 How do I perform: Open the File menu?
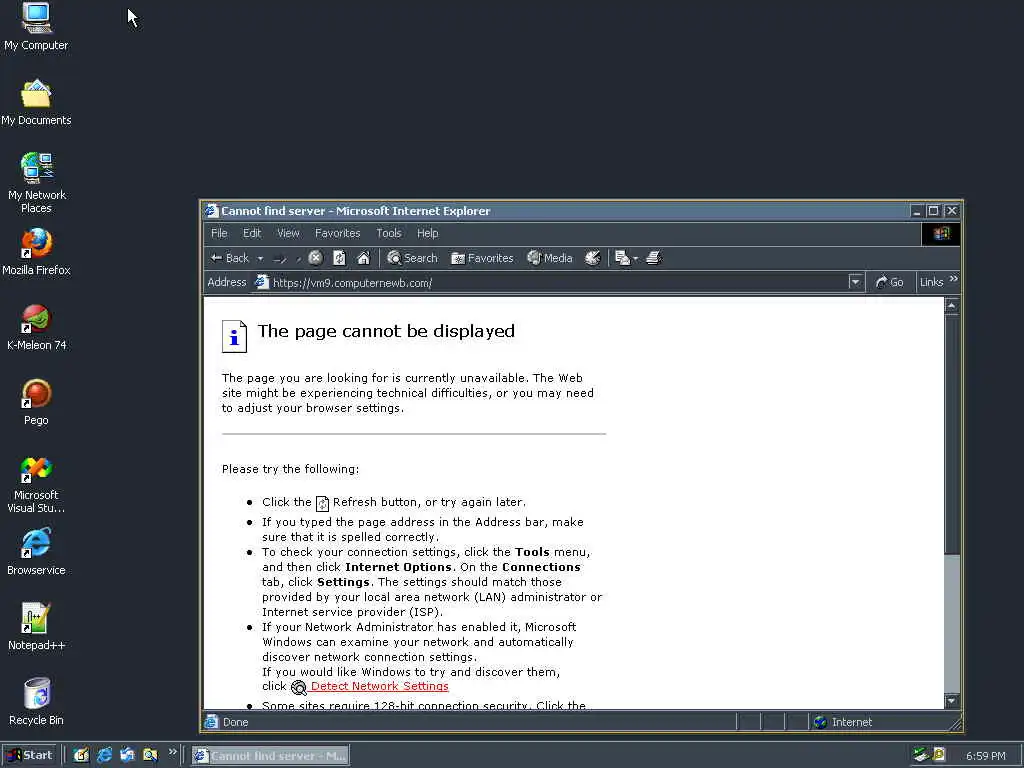click(x=219, y=233)
